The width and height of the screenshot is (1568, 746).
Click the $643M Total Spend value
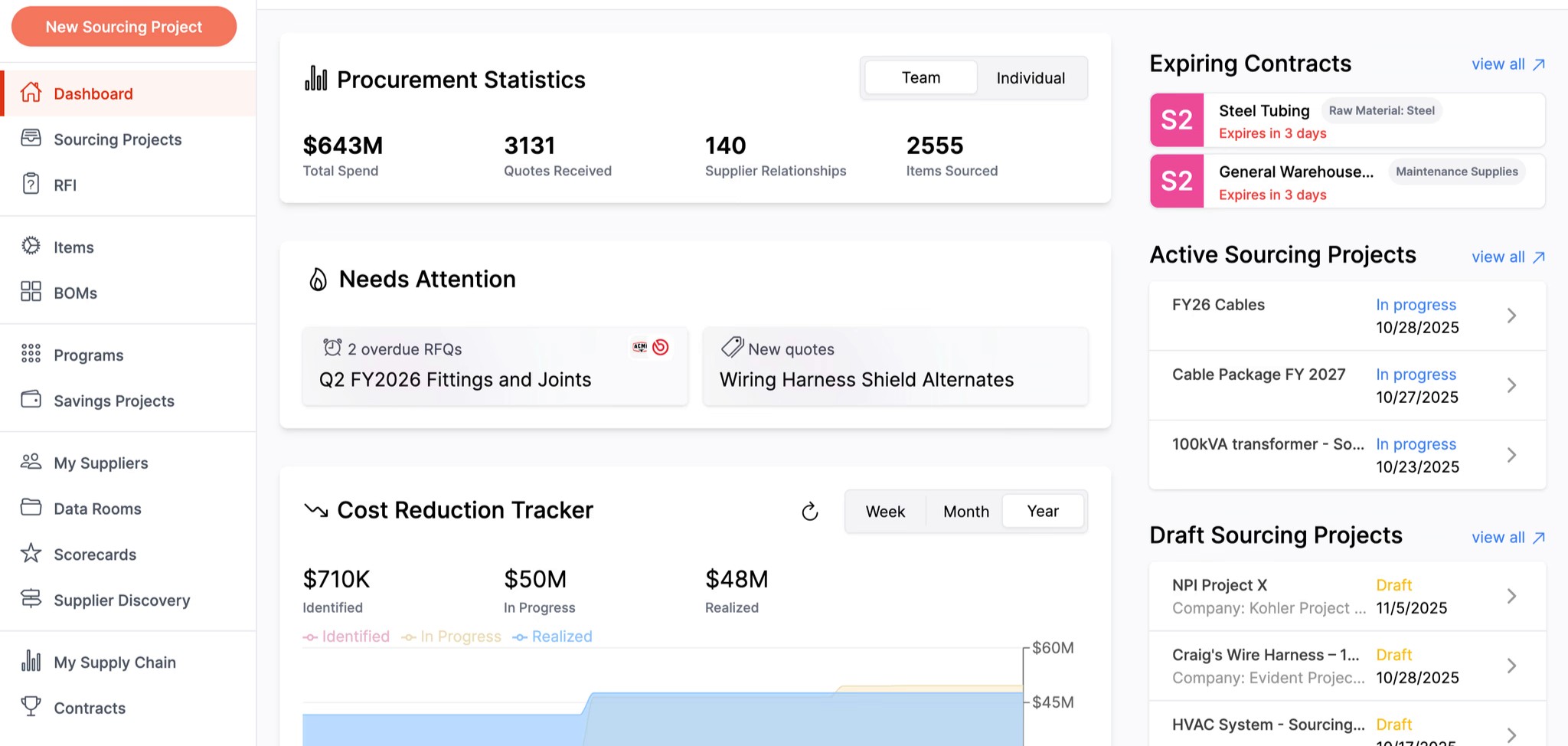pyautogui.click(x=343, y=145)
